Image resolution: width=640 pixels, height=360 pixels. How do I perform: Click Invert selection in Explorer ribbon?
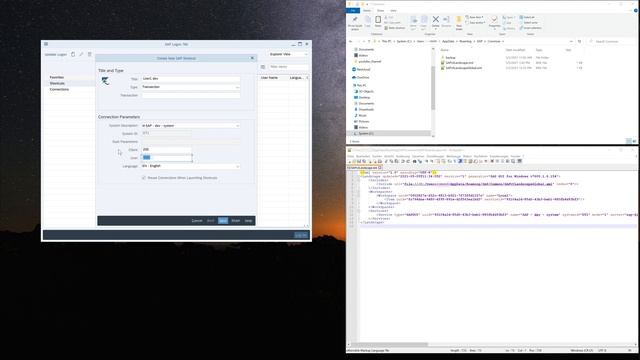(531, 28)
